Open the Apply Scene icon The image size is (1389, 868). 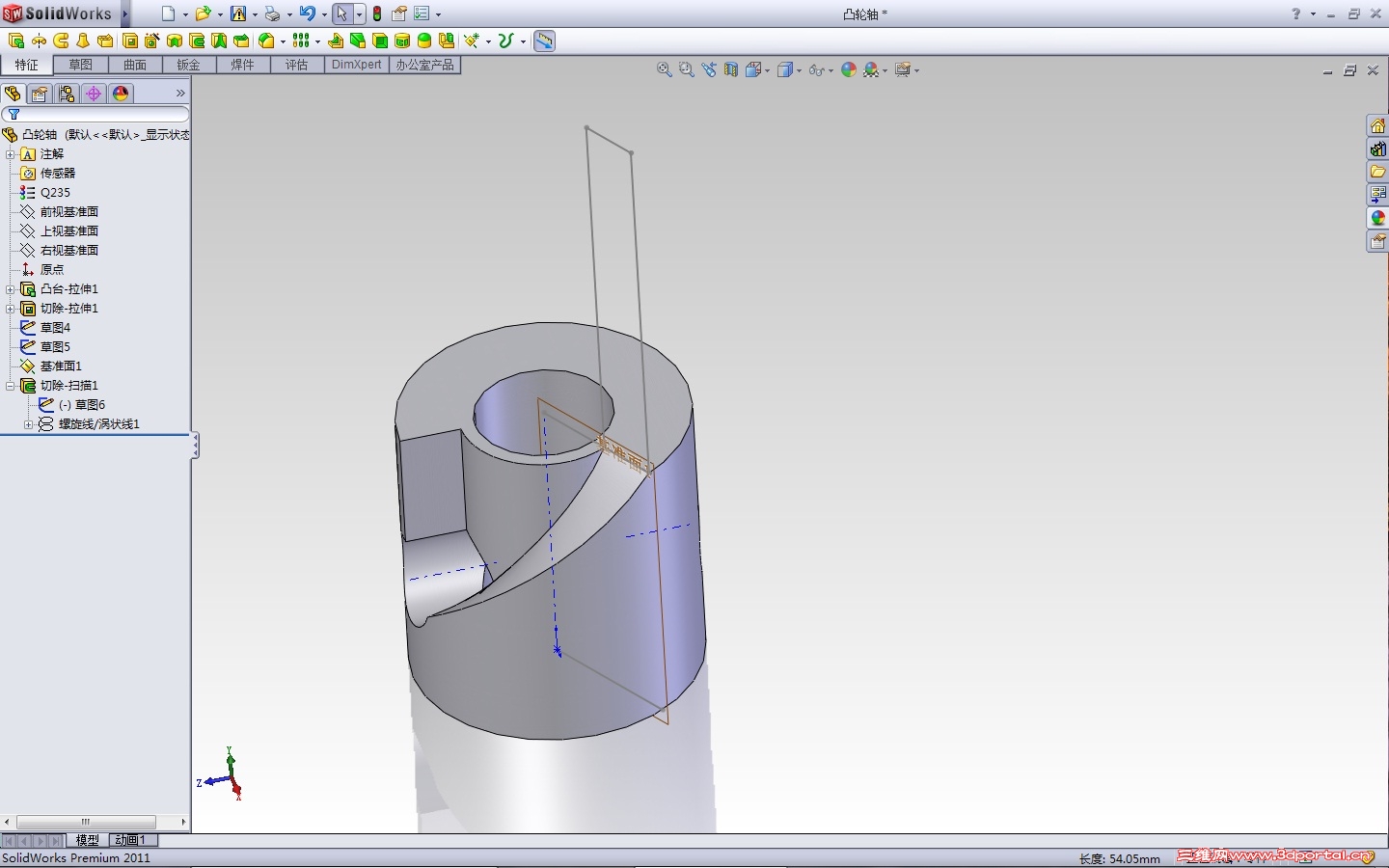click(871, 69)
